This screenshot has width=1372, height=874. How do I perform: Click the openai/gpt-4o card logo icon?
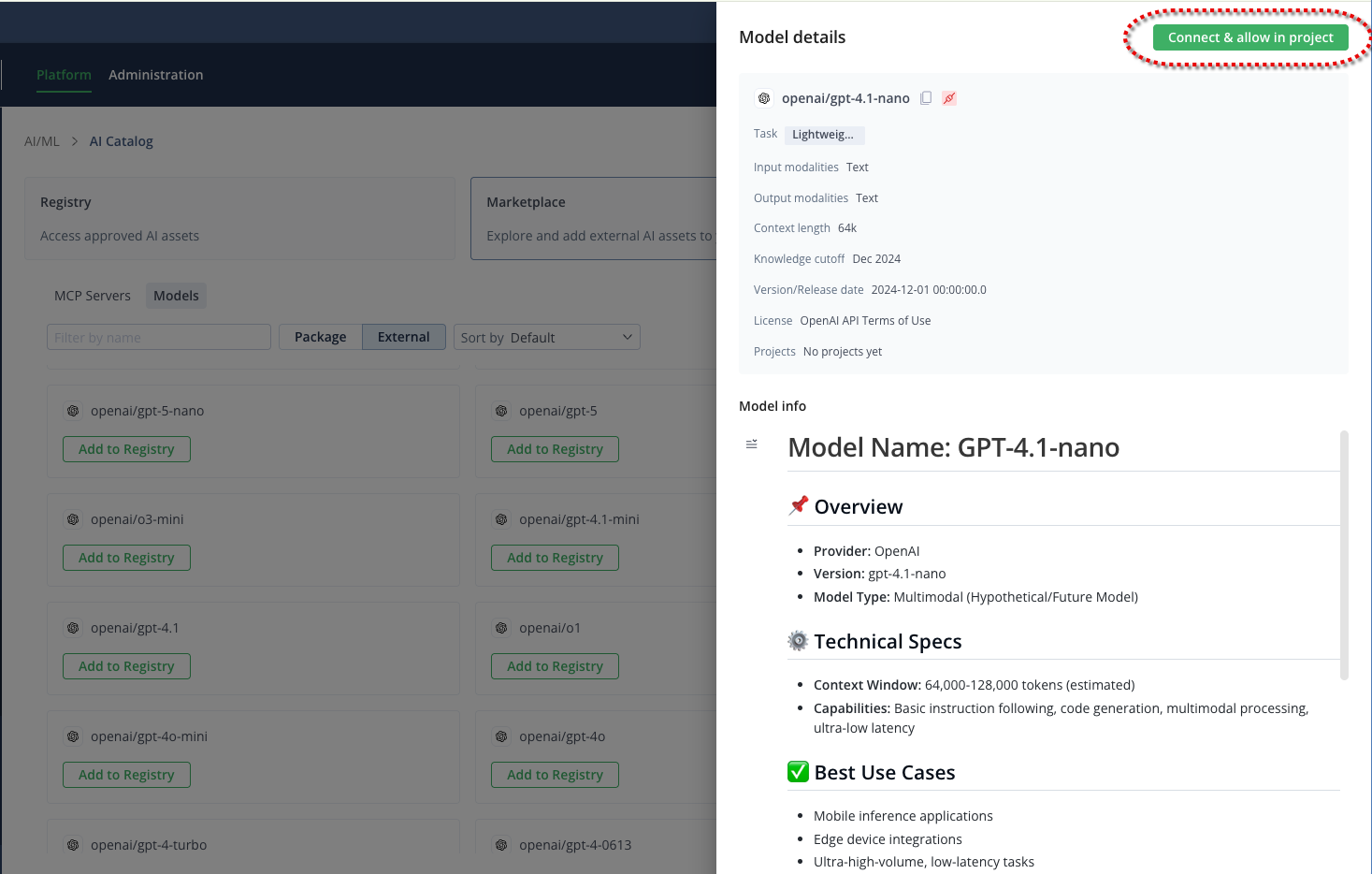pyautogui.click(x=501, y=736)
